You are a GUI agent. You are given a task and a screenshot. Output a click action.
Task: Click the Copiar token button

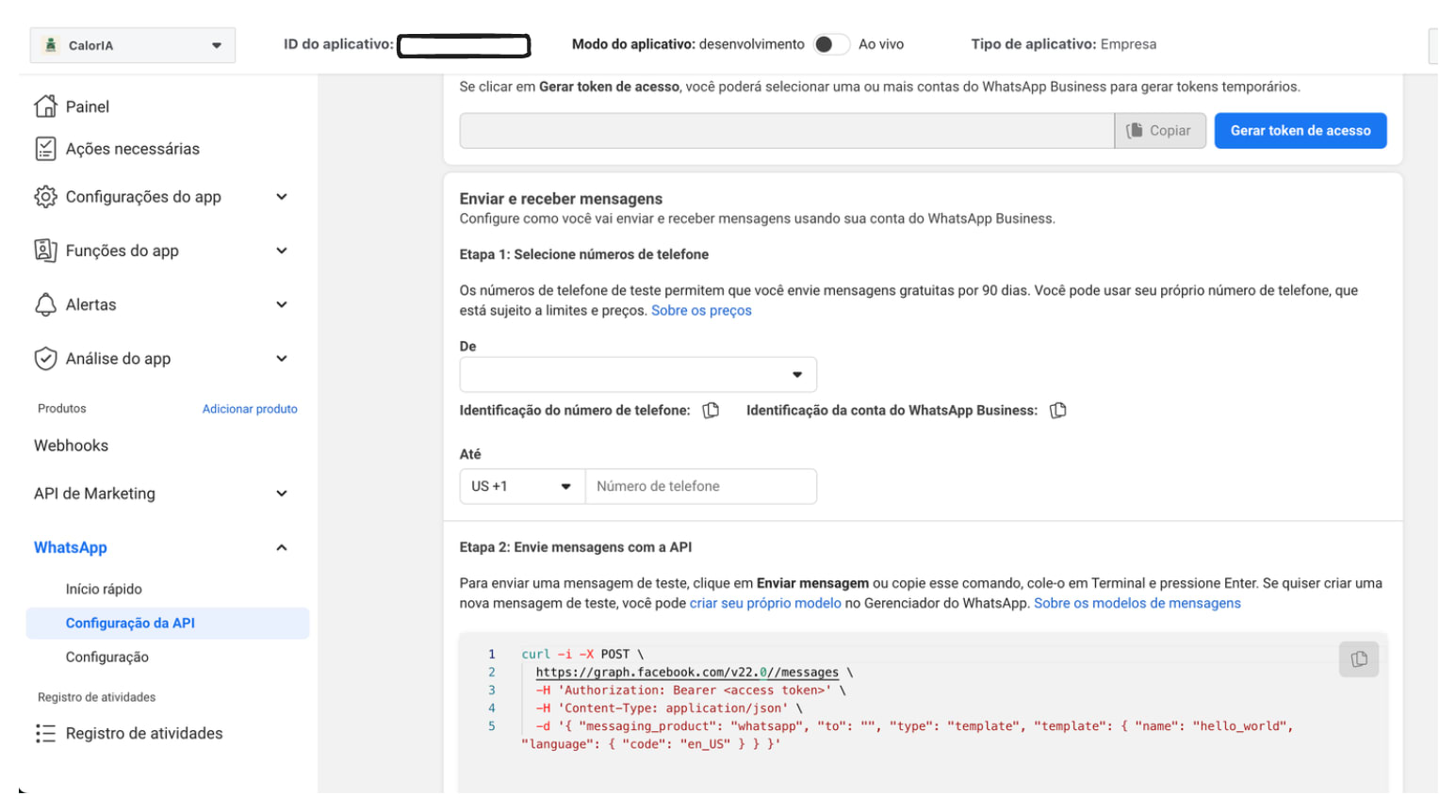pos(1160,131)
